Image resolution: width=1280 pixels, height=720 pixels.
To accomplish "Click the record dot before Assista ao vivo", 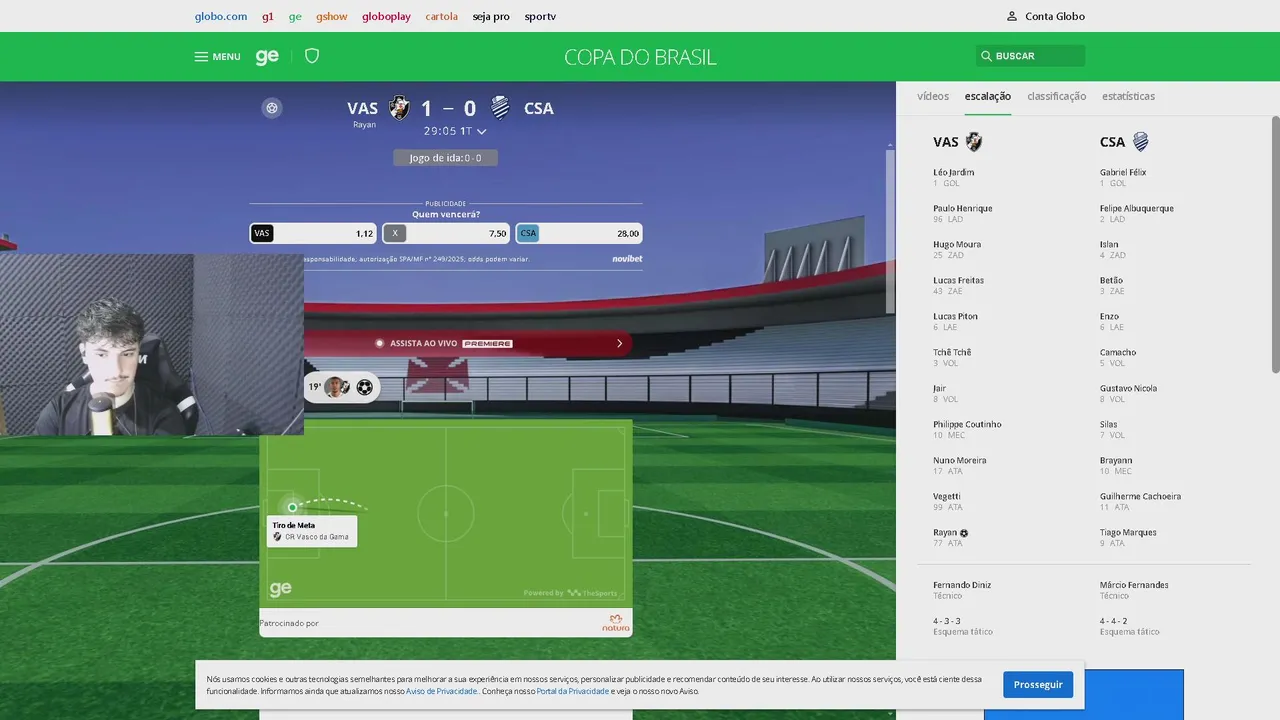I will [379, 343].
